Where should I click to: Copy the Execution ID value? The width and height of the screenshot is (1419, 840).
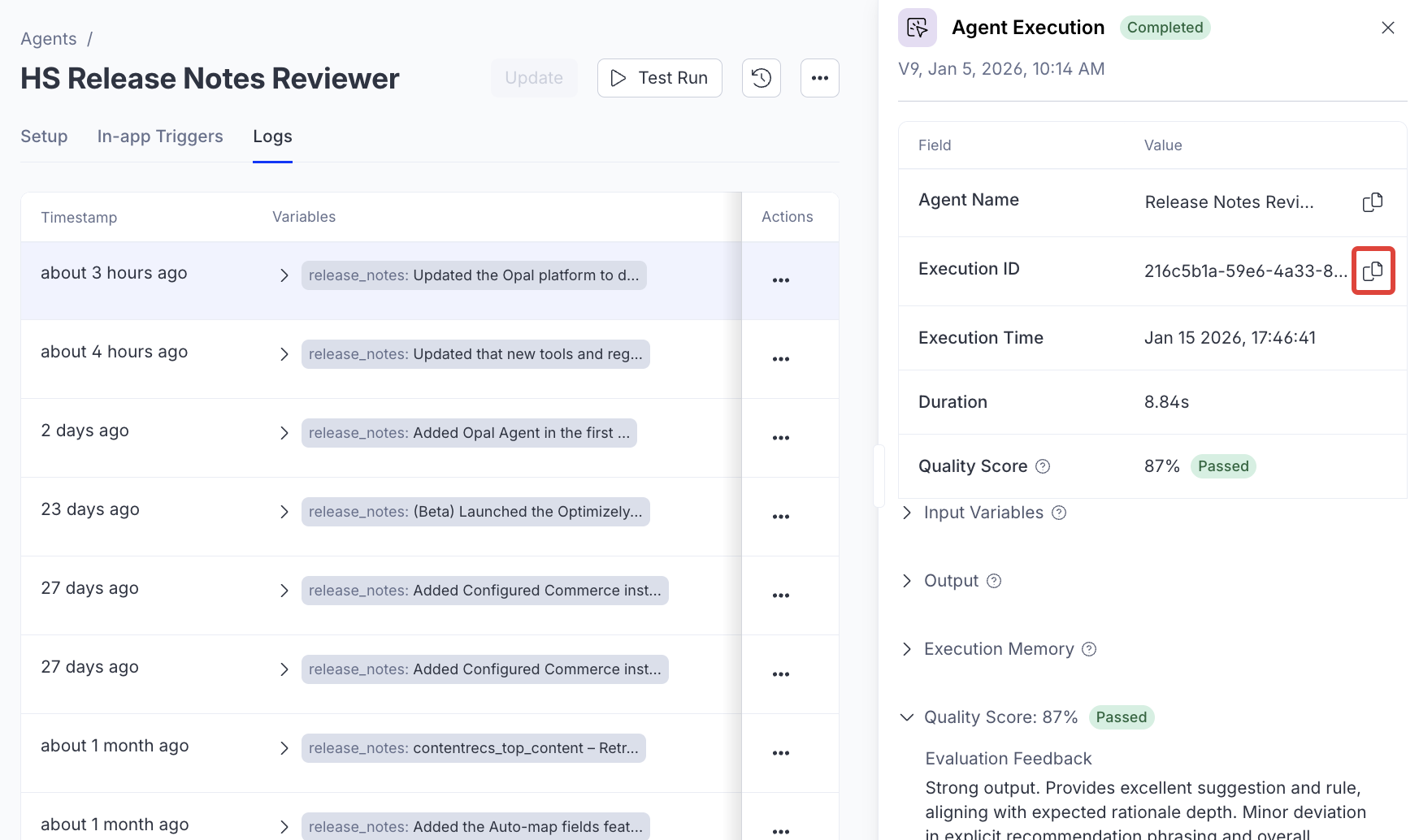[x=1373, y=271]
